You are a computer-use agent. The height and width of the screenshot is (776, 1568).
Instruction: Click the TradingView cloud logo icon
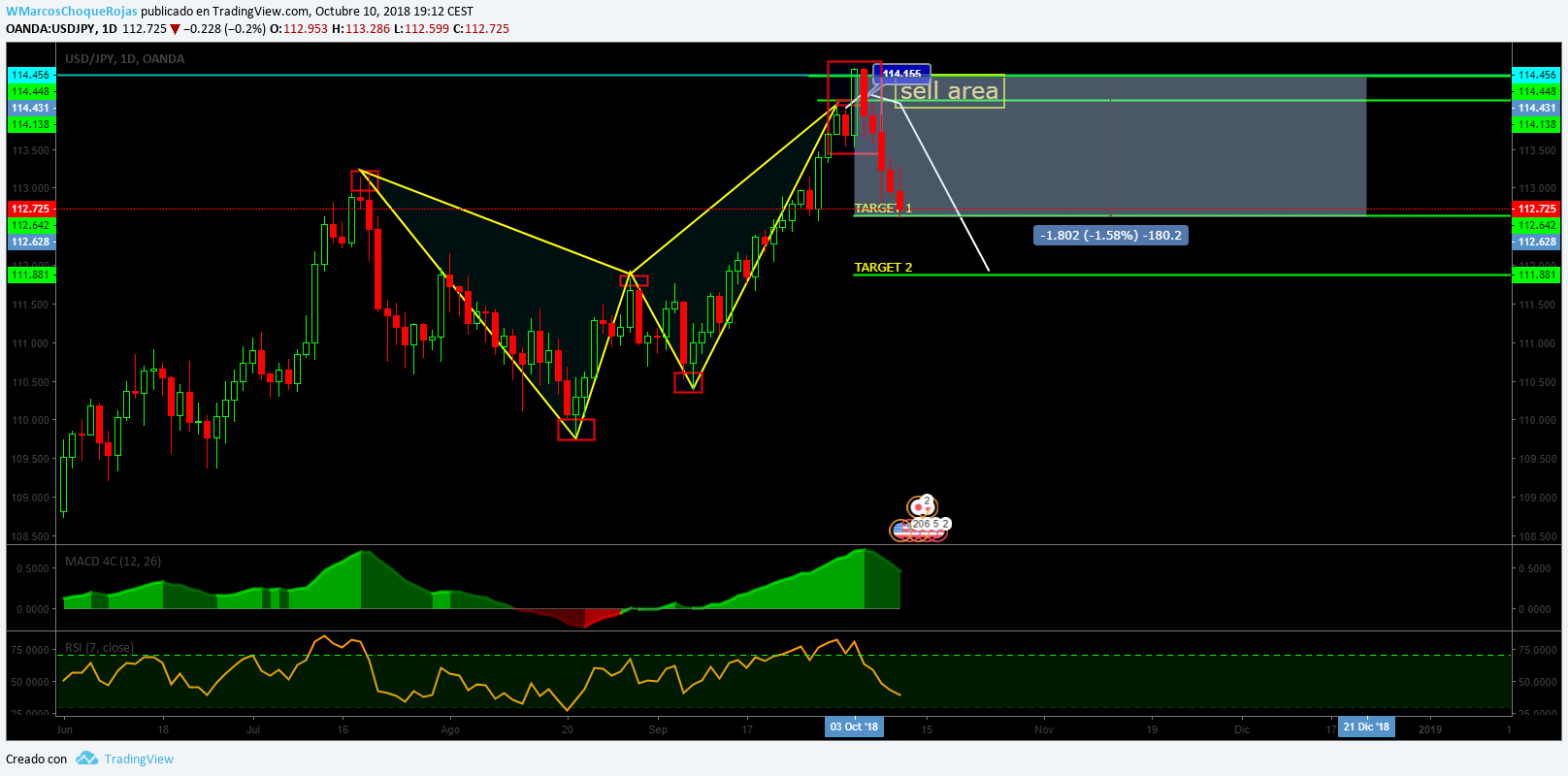coord(87,759)
